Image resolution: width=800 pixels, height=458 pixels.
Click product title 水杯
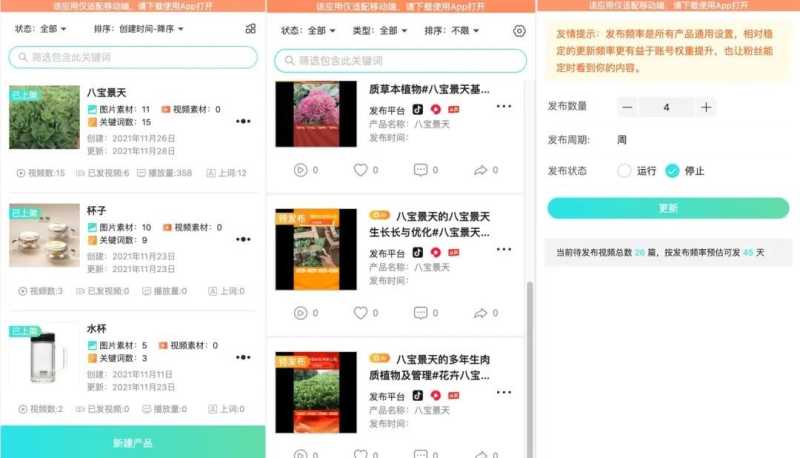(x=96, y=328)
